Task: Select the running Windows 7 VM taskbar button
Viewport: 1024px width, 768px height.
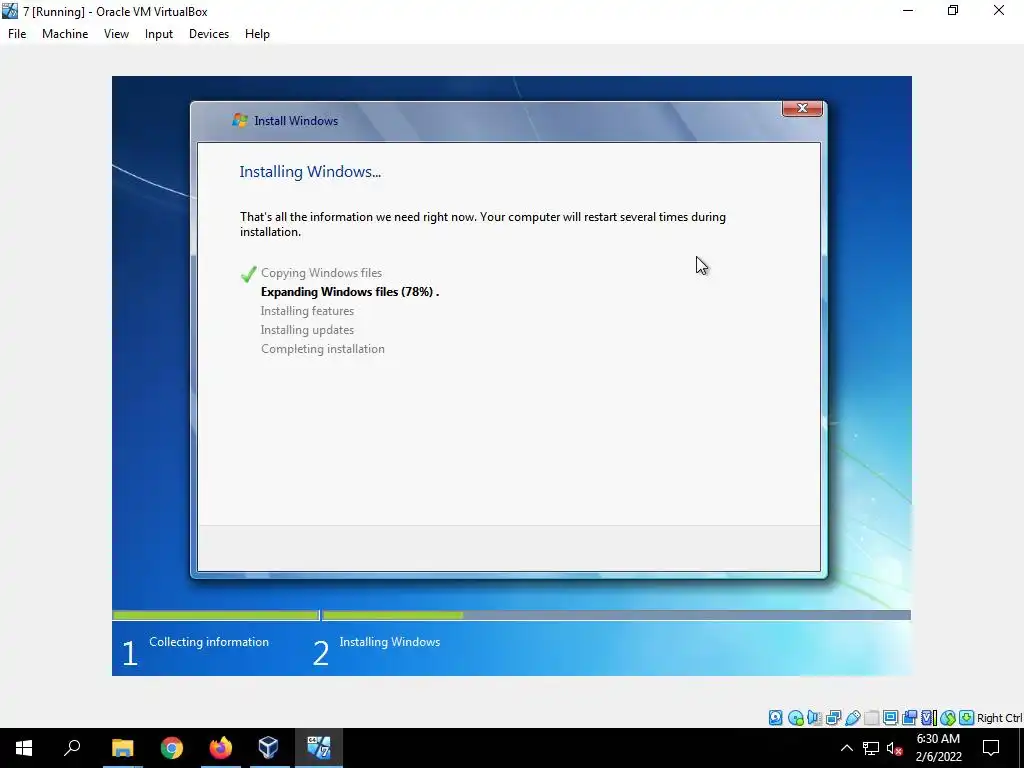Action: [319, 748]
